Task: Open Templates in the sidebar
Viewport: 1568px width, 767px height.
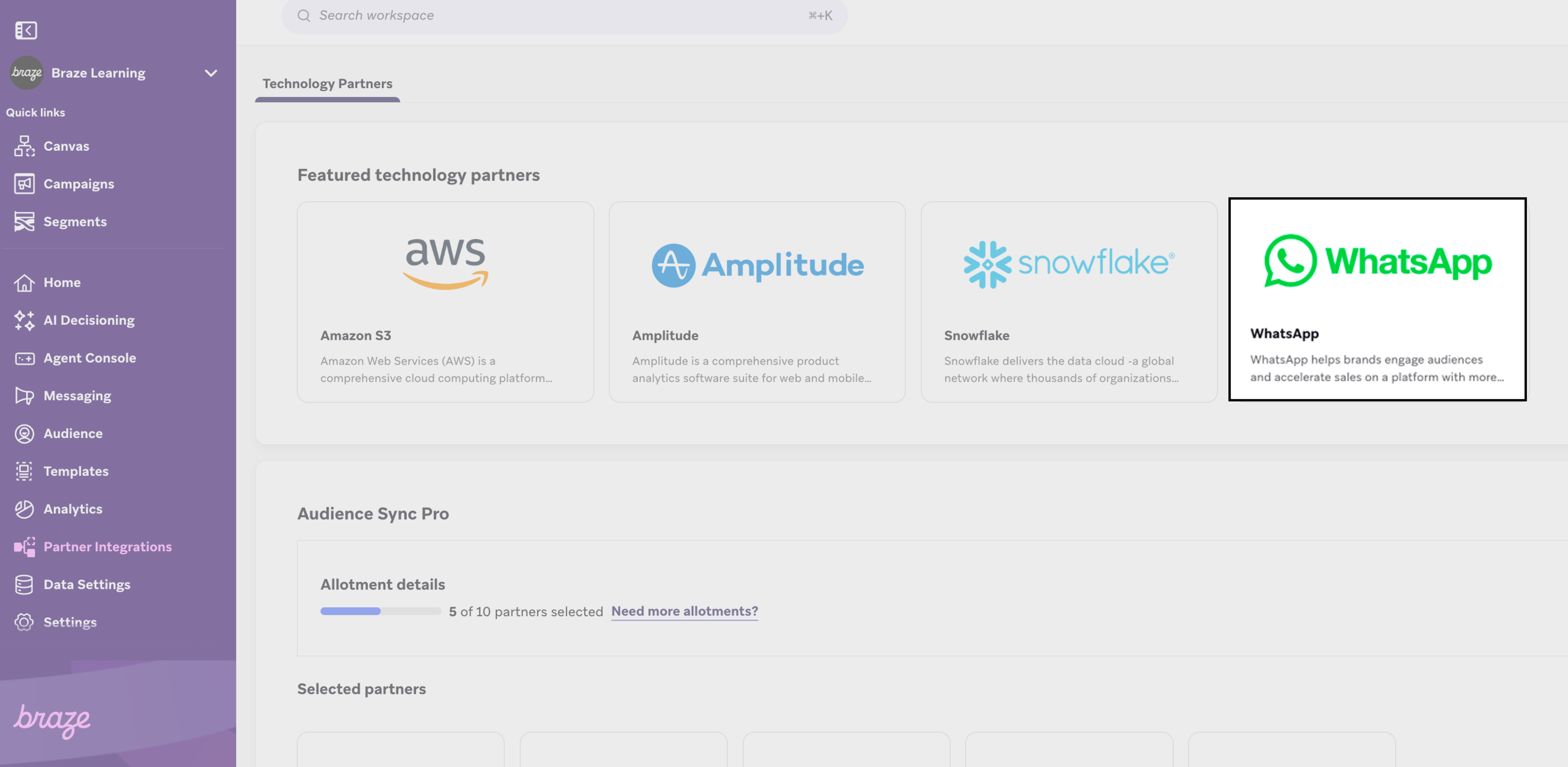Action: click(x=76, y=471)
